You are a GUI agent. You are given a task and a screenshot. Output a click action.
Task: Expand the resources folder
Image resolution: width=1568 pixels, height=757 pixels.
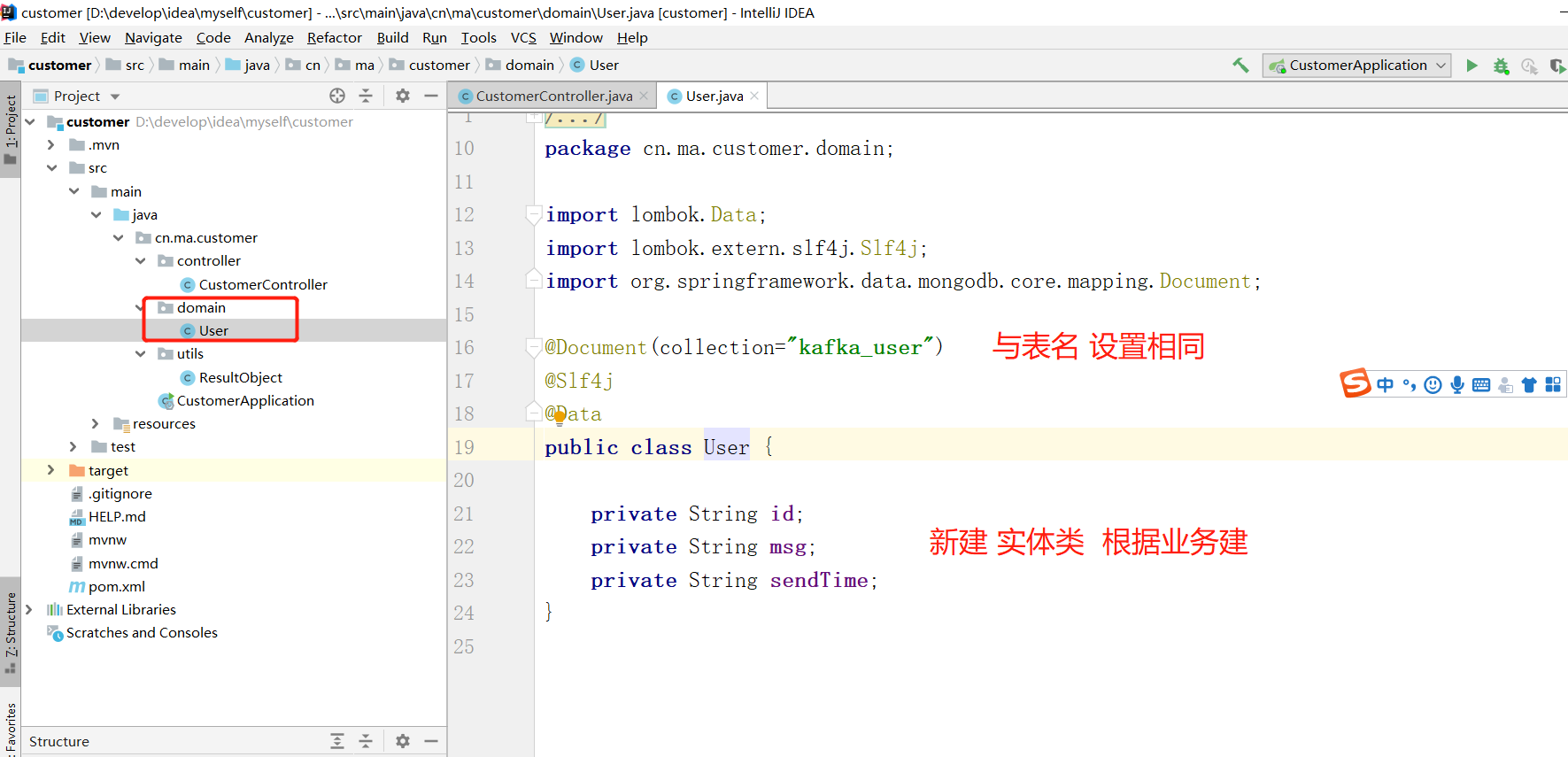[x=96, y=423]
